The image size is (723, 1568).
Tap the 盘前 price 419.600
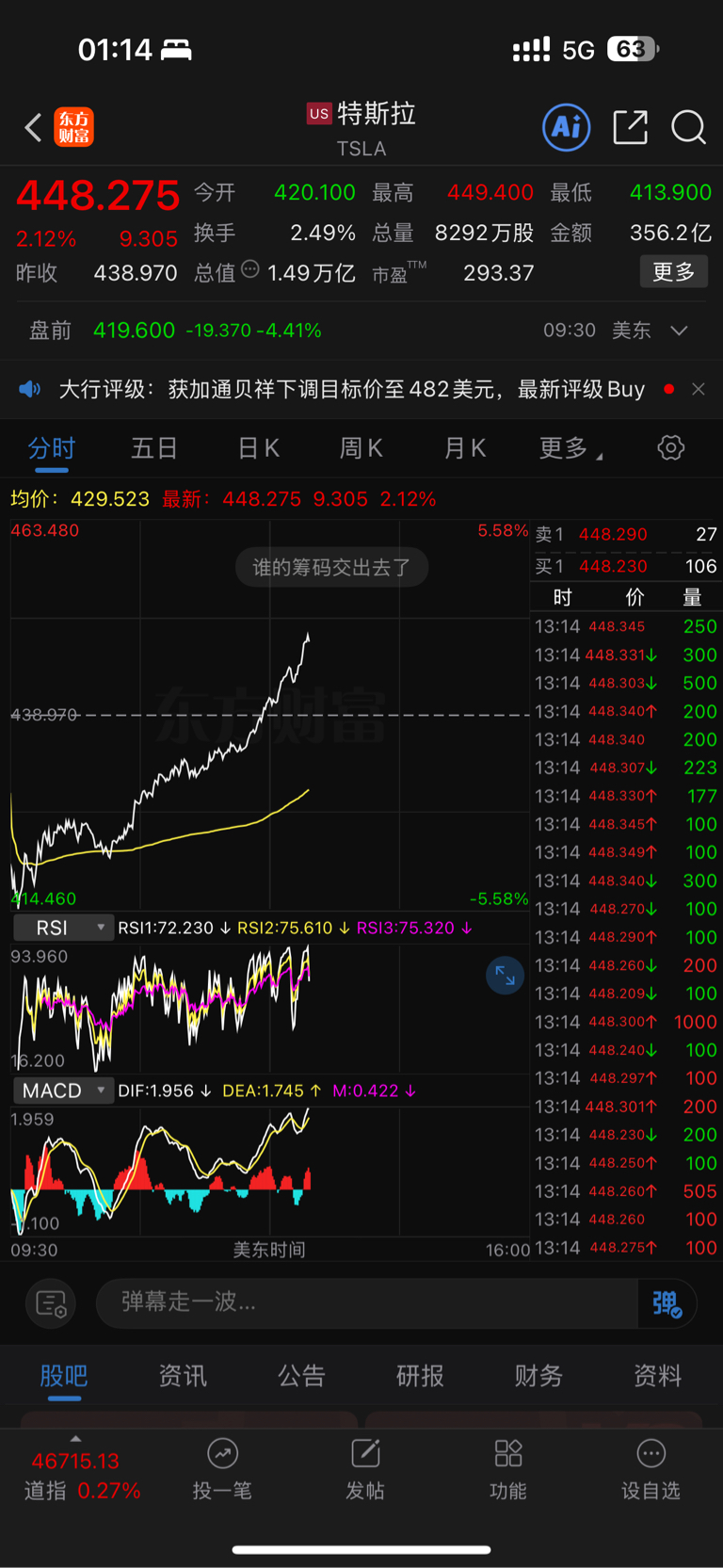[x=134, y=331]
